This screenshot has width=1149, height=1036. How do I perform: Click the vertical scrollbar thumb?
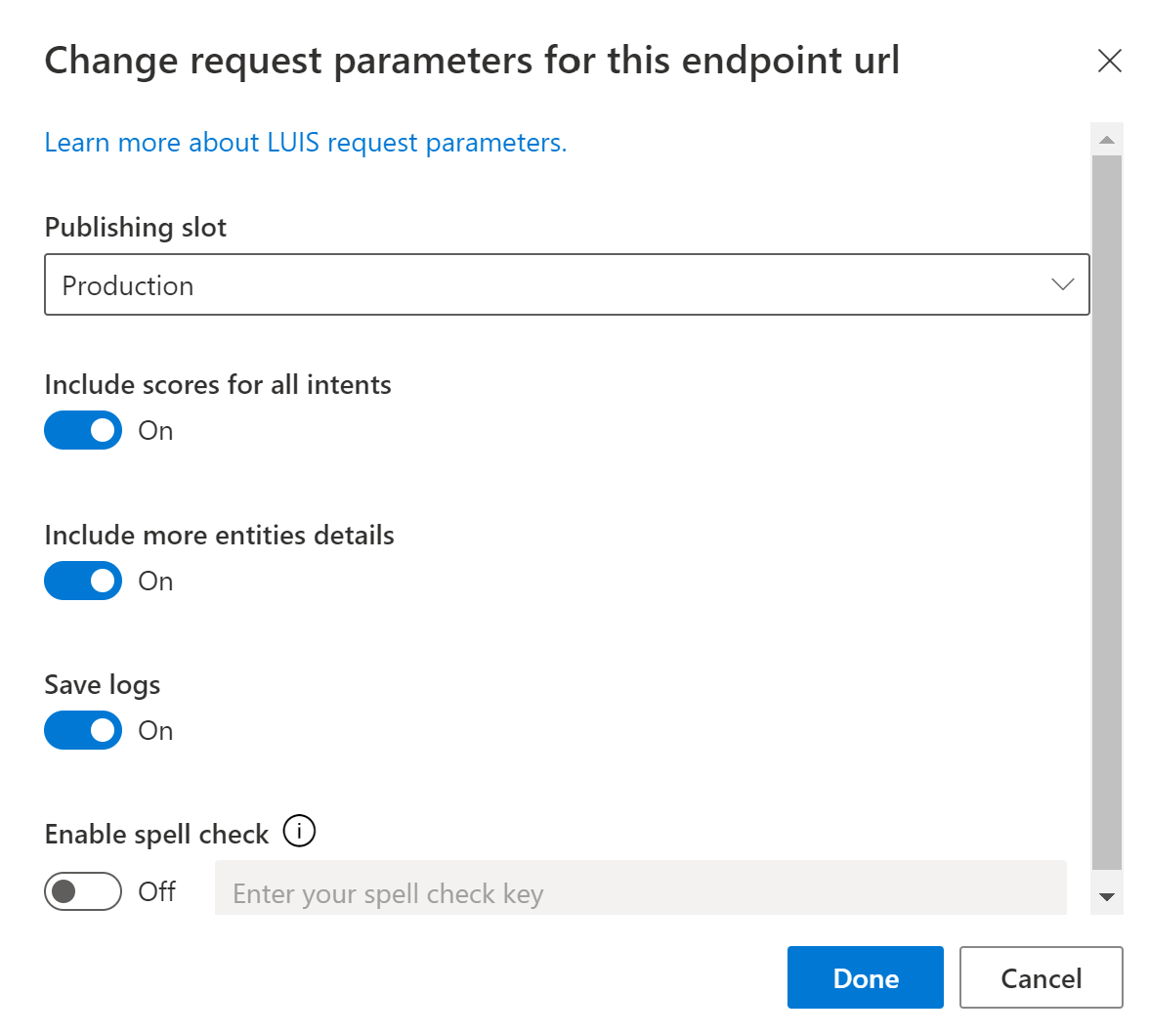1106,512
